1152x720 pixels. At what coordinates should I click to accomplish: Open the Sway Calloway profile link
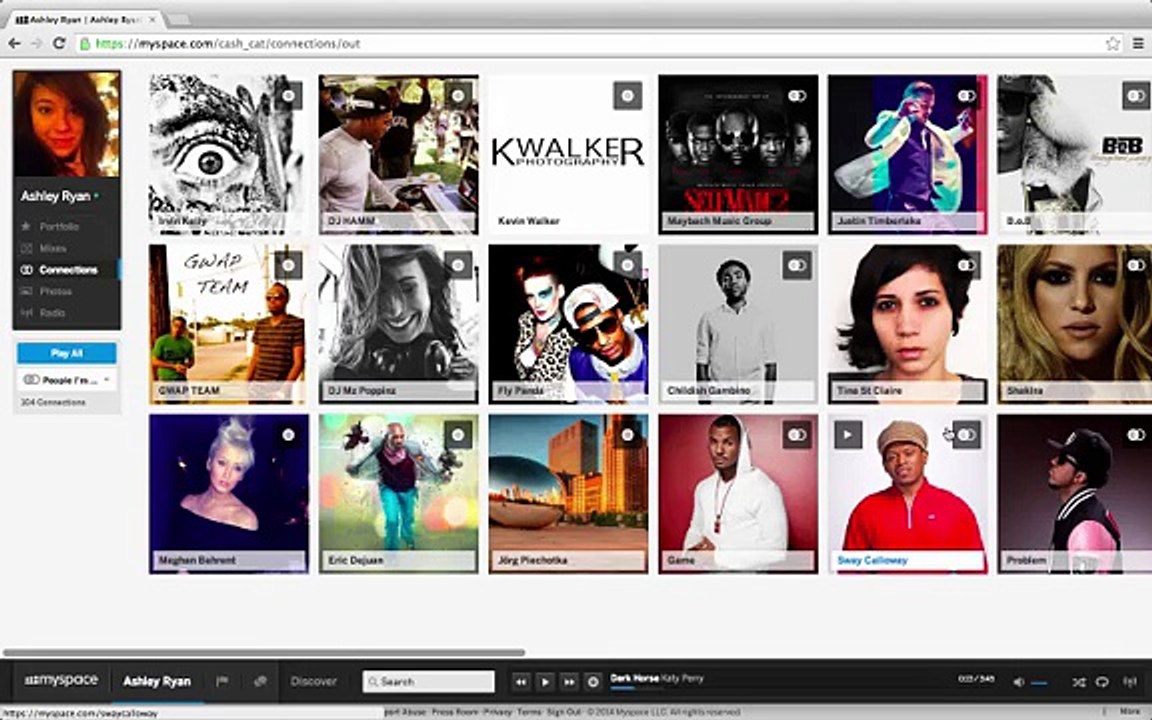(x=872, y=560)
